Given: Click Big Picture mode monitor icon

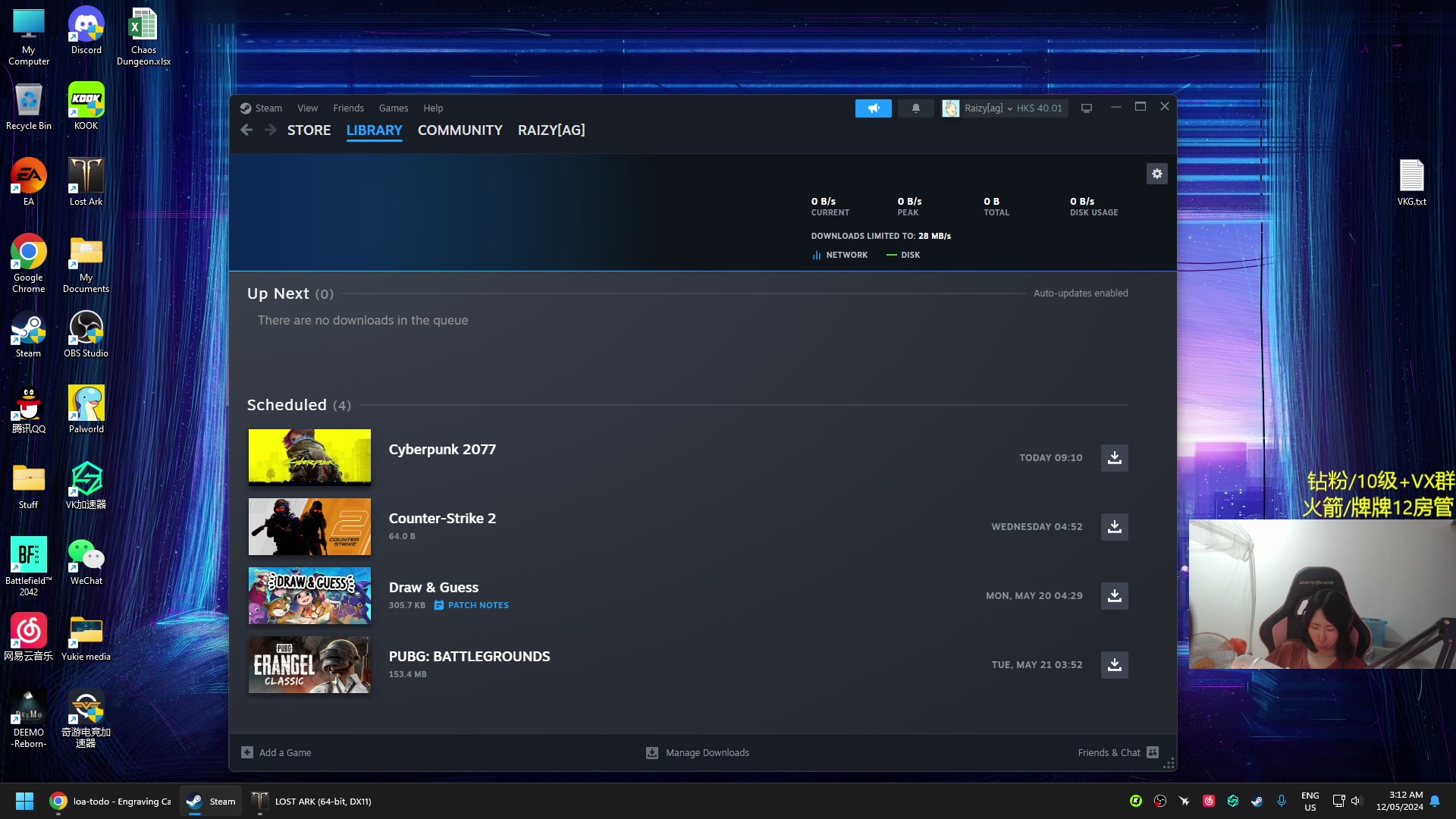Looking at the screenshot, I should click(x=1086, y=108).
